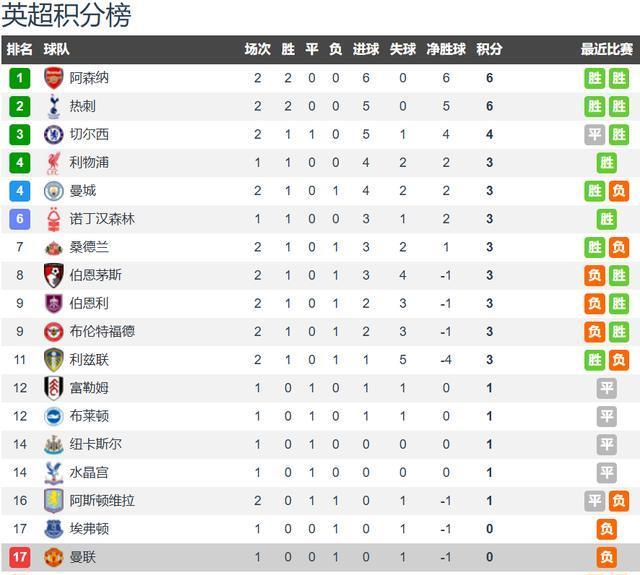
Task: Click the Liverpool club crest icon
Action: coord(54,162)
